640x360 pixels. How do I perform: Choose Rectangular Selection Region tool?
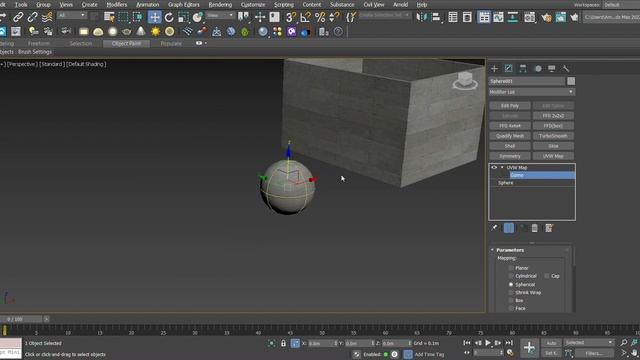[123, 17]
